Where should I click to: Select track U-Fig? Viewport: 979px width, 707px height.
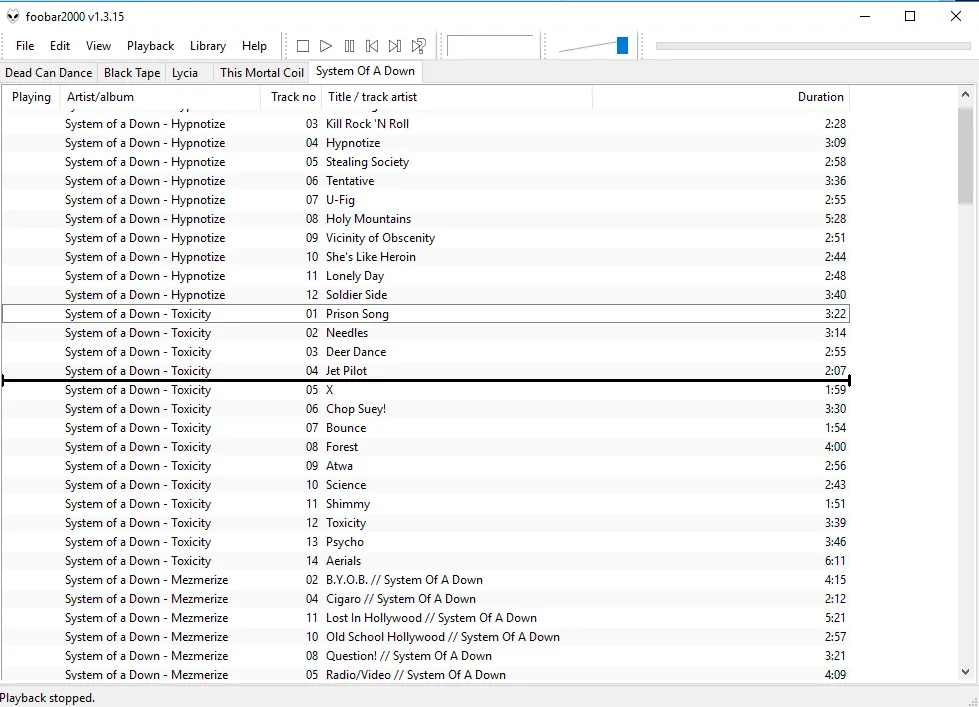(x=426, y=200)
